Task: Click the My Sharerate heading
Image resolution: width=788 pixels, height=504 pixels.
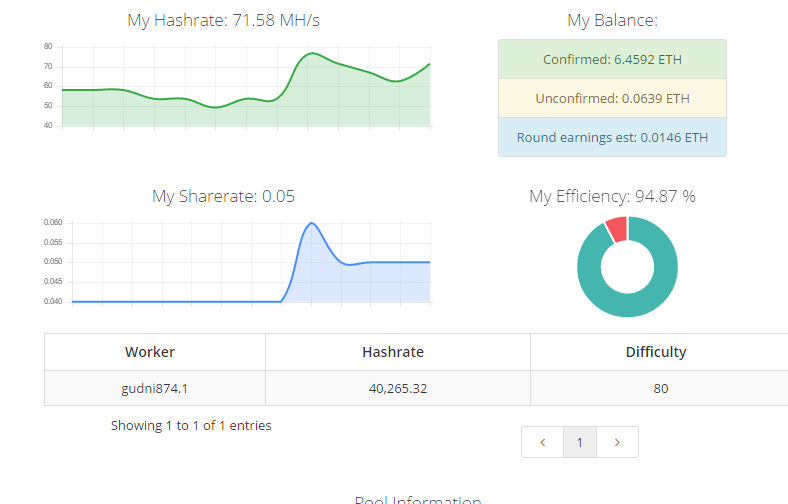Action: pos(223,196)
